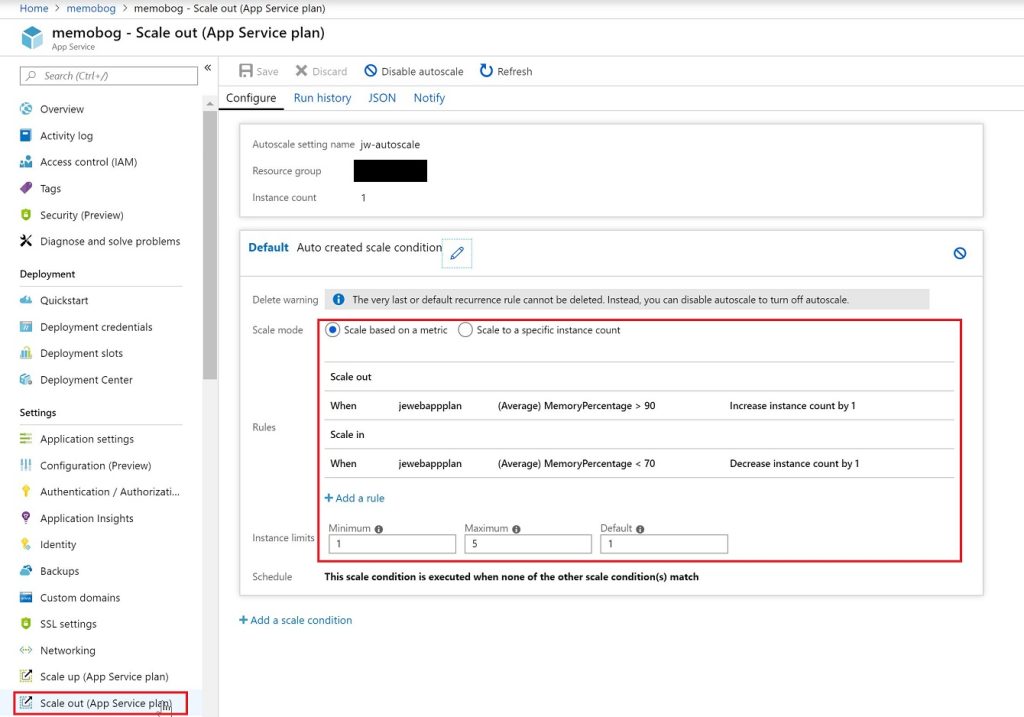Click the Application Insights bulb icon
Image resolution: width=1024 pixels, height=717 pixels.
[25, 518]
